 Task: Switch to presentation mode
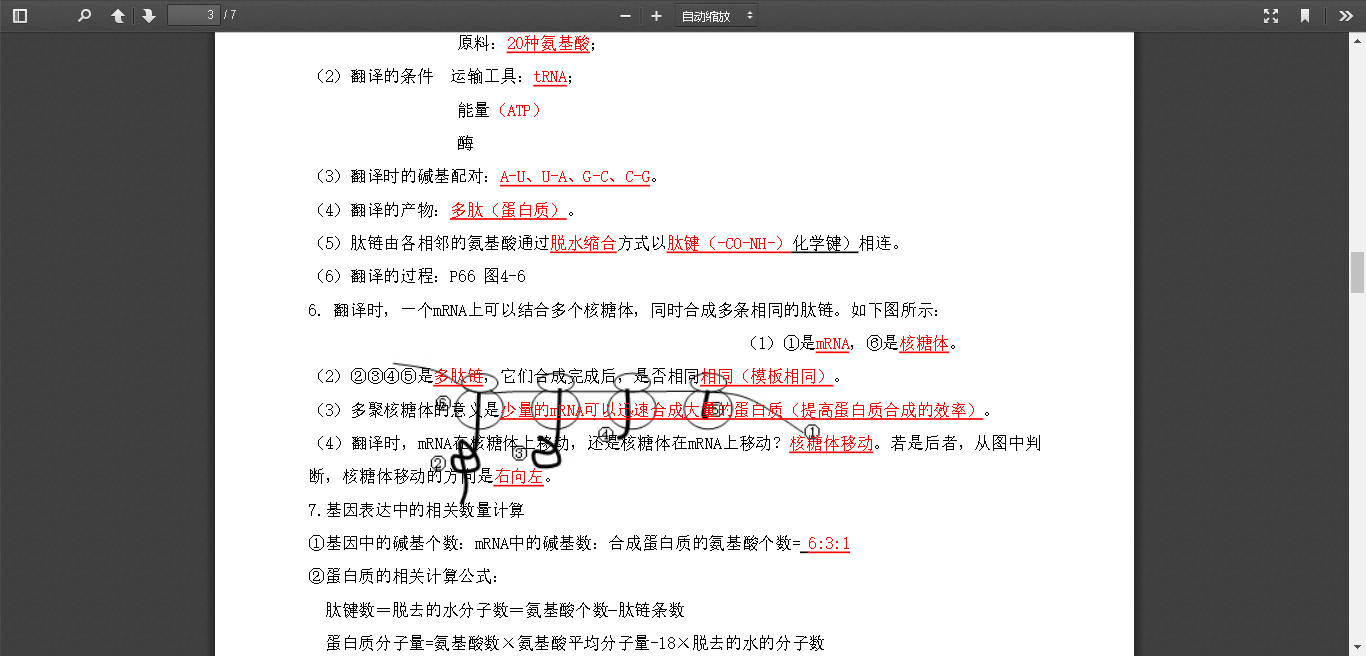click(1271, 16)
